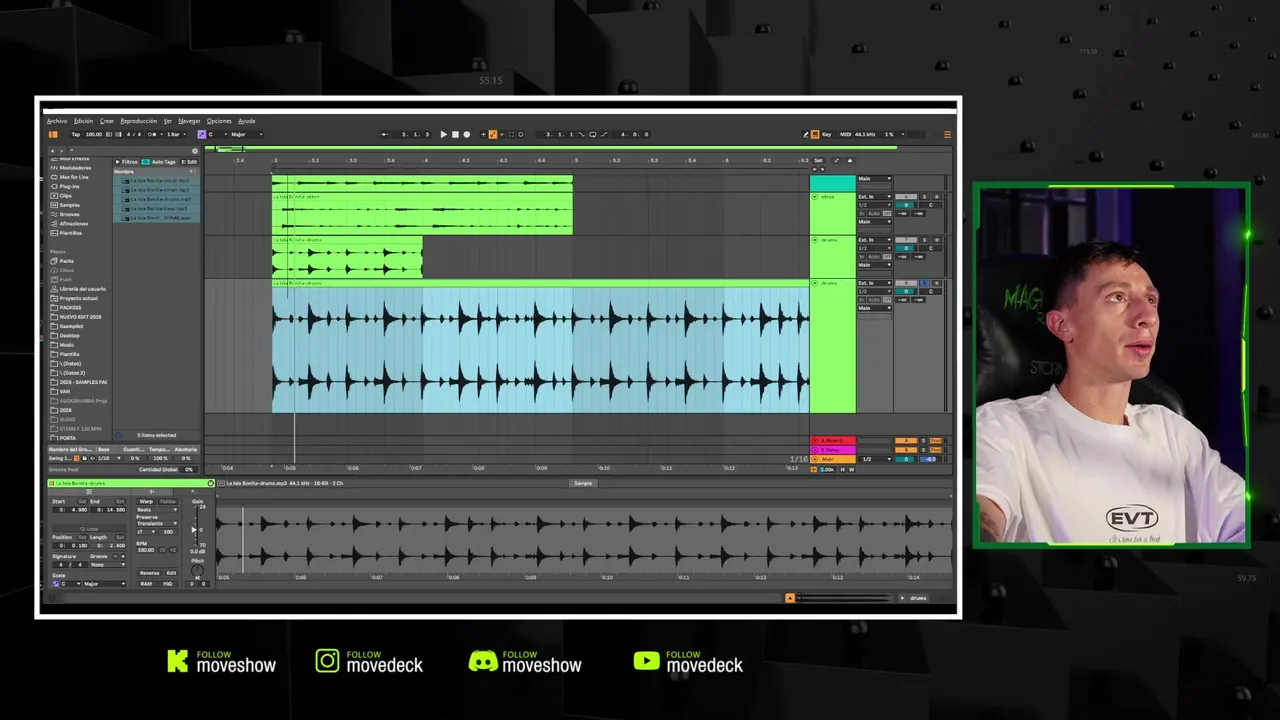Click the Set locator button
1280x720 pixels.
[818, 160]
